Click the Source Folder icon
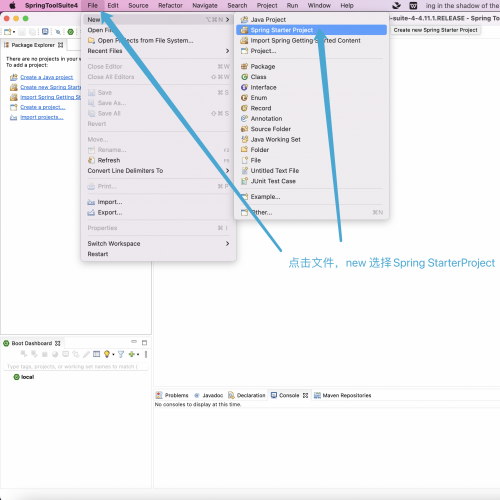 pos(244,129)
